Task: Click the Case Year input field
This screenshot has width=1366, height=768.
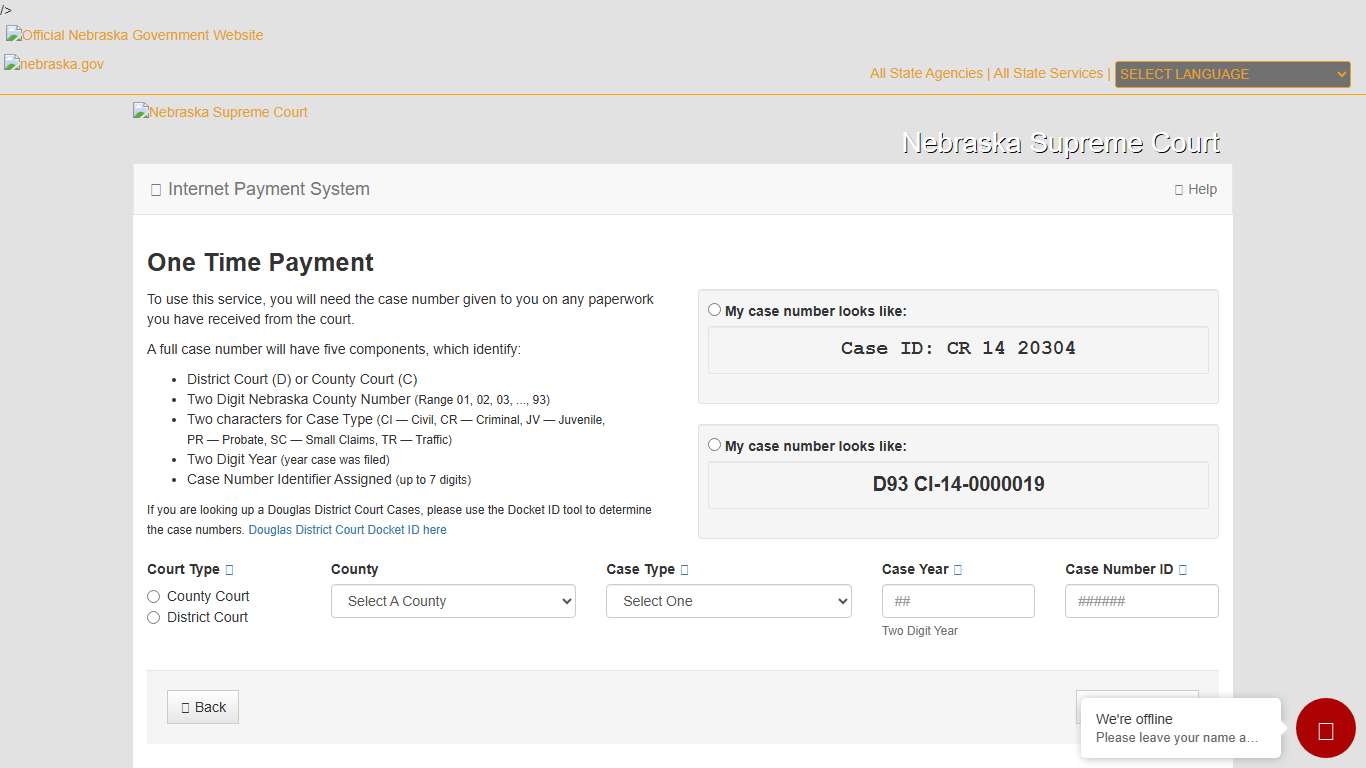Action: (x=957, y=601)
